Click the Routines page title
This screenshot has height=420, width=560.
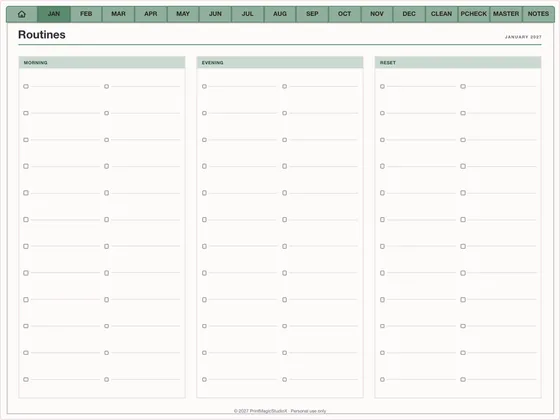(x=42, y=35)
